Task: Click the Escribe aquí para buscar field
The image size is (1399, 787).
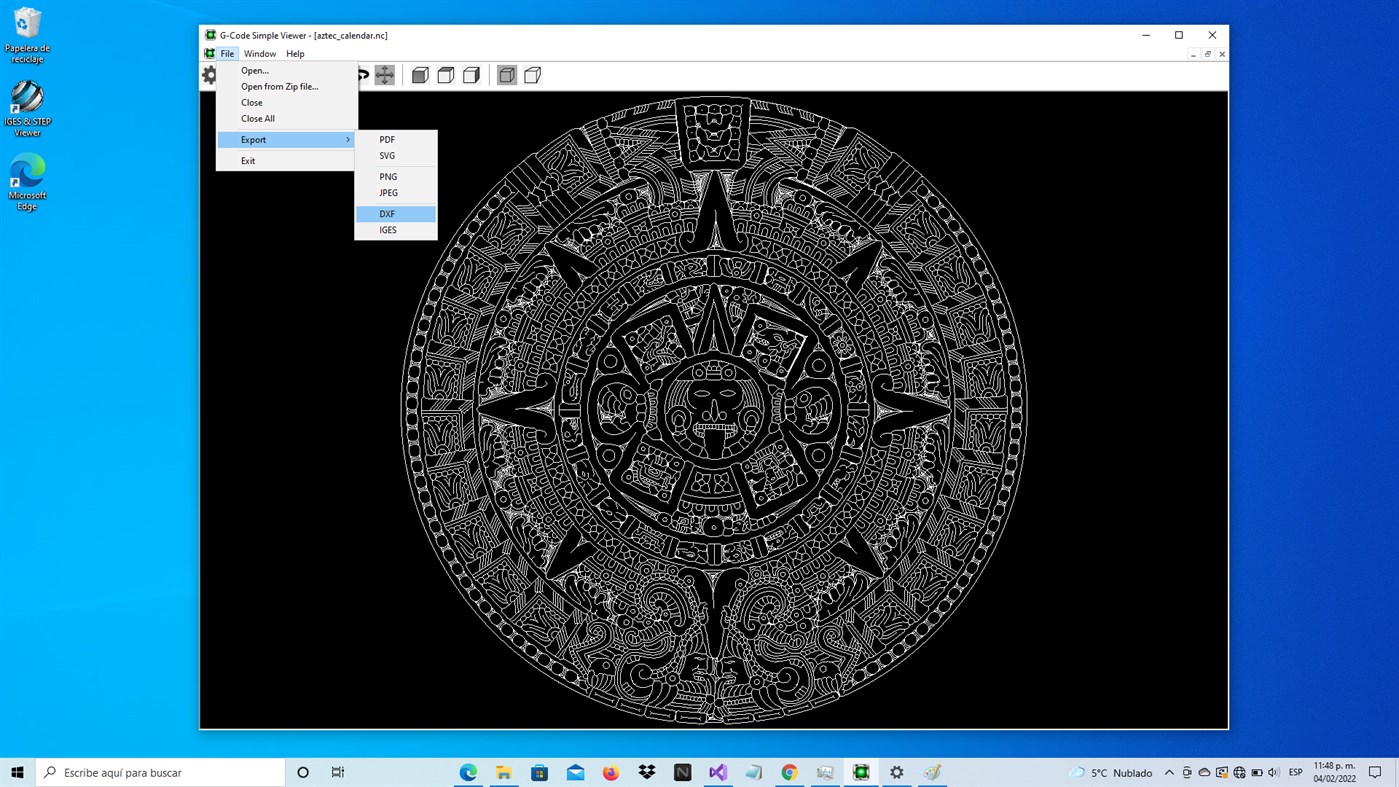Action: point(160,772)
